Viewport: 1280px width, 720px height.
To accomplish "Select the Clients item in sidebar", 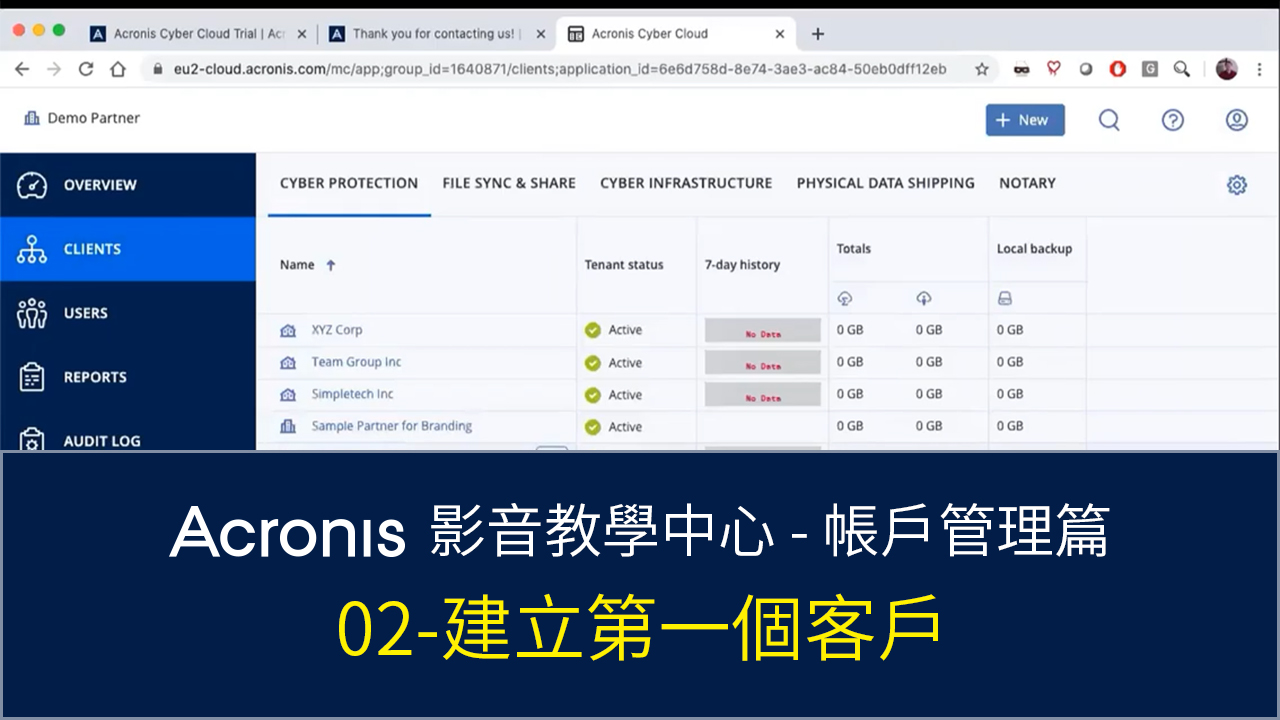I will 128,249.
